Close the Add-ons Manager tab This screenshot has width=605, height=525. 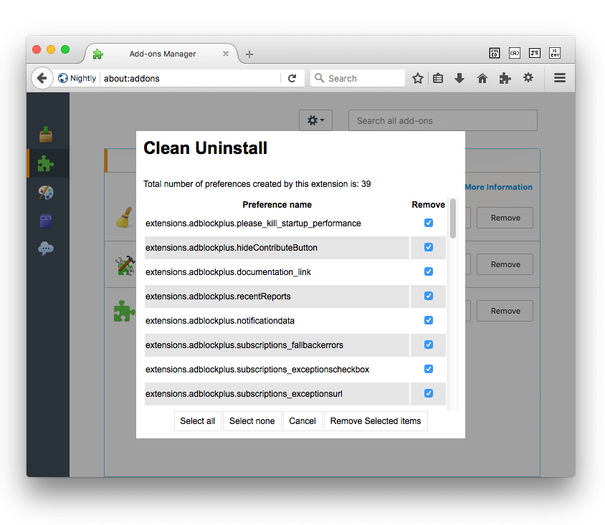[226, 54]
